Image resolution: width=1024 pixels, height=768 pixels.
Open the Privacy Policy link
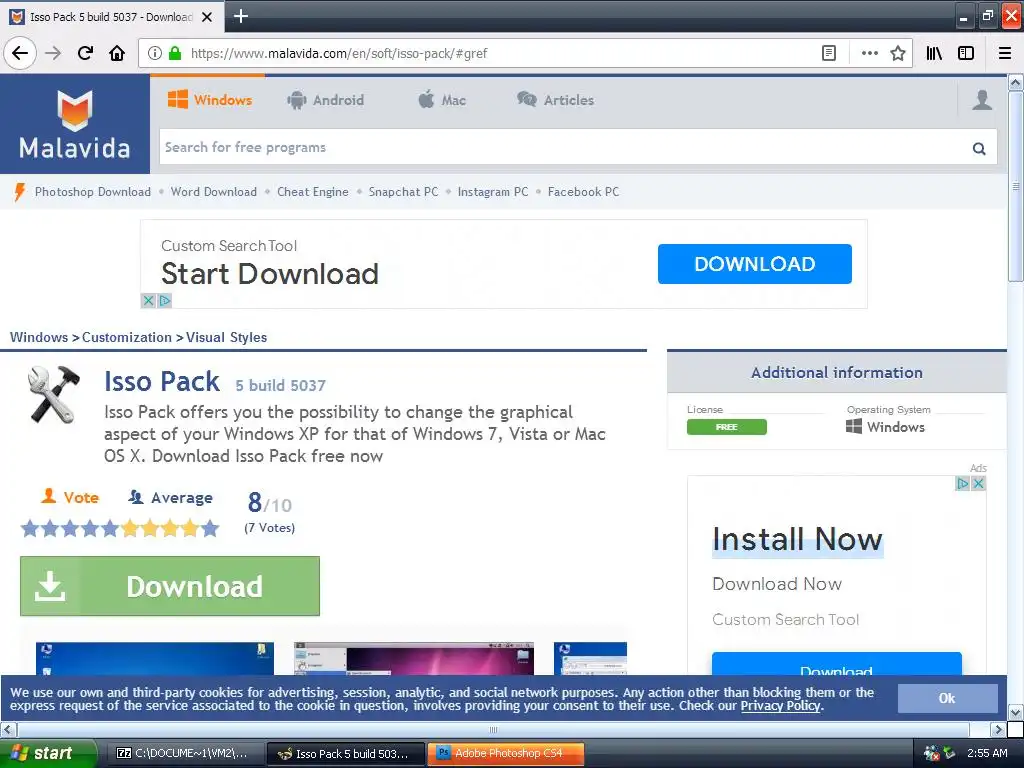(x=780, y=706)
